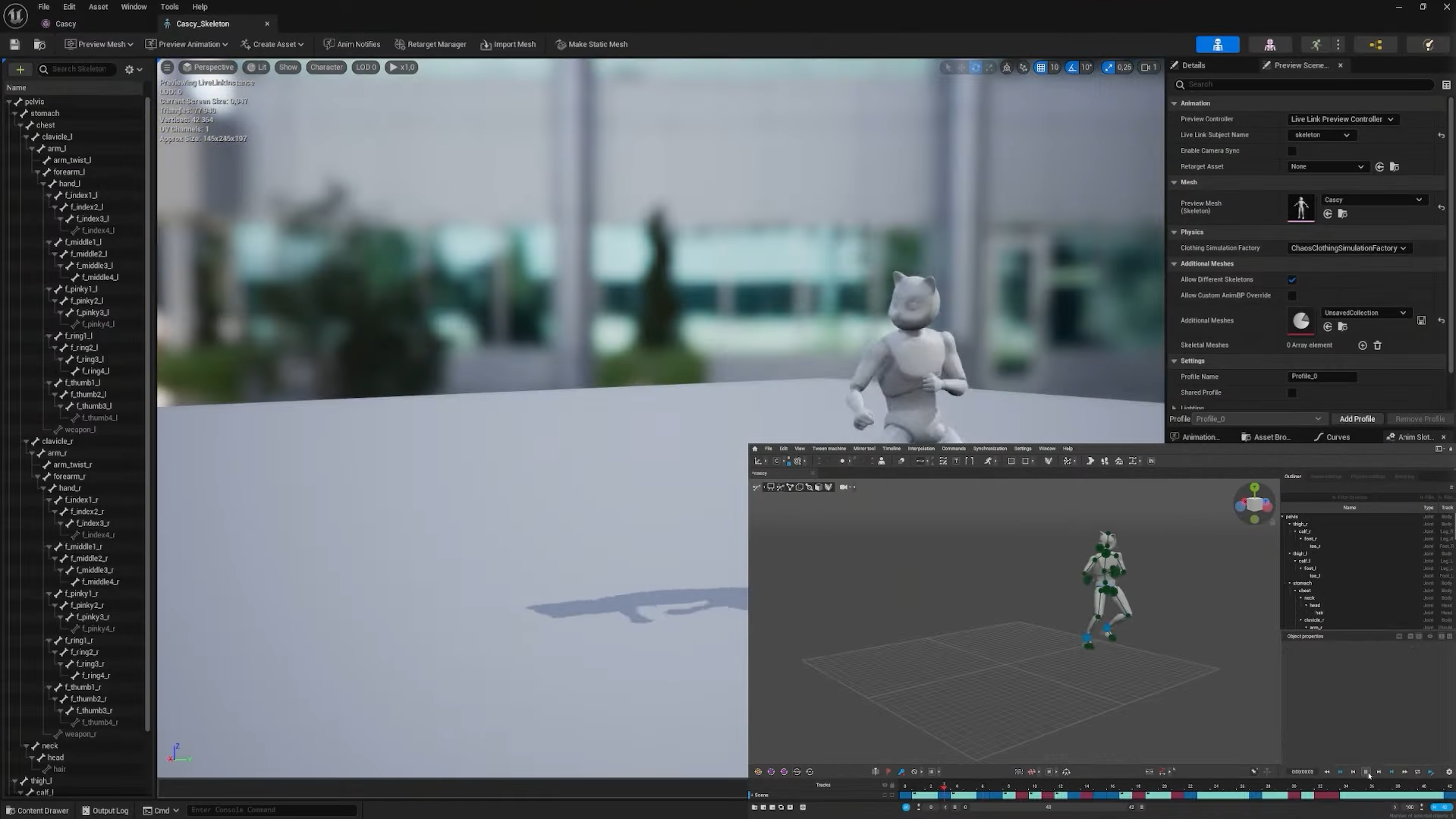Switch to Animation editor mode icon
Viewport: 1456px width, 819px height.
click(1316, 45)
